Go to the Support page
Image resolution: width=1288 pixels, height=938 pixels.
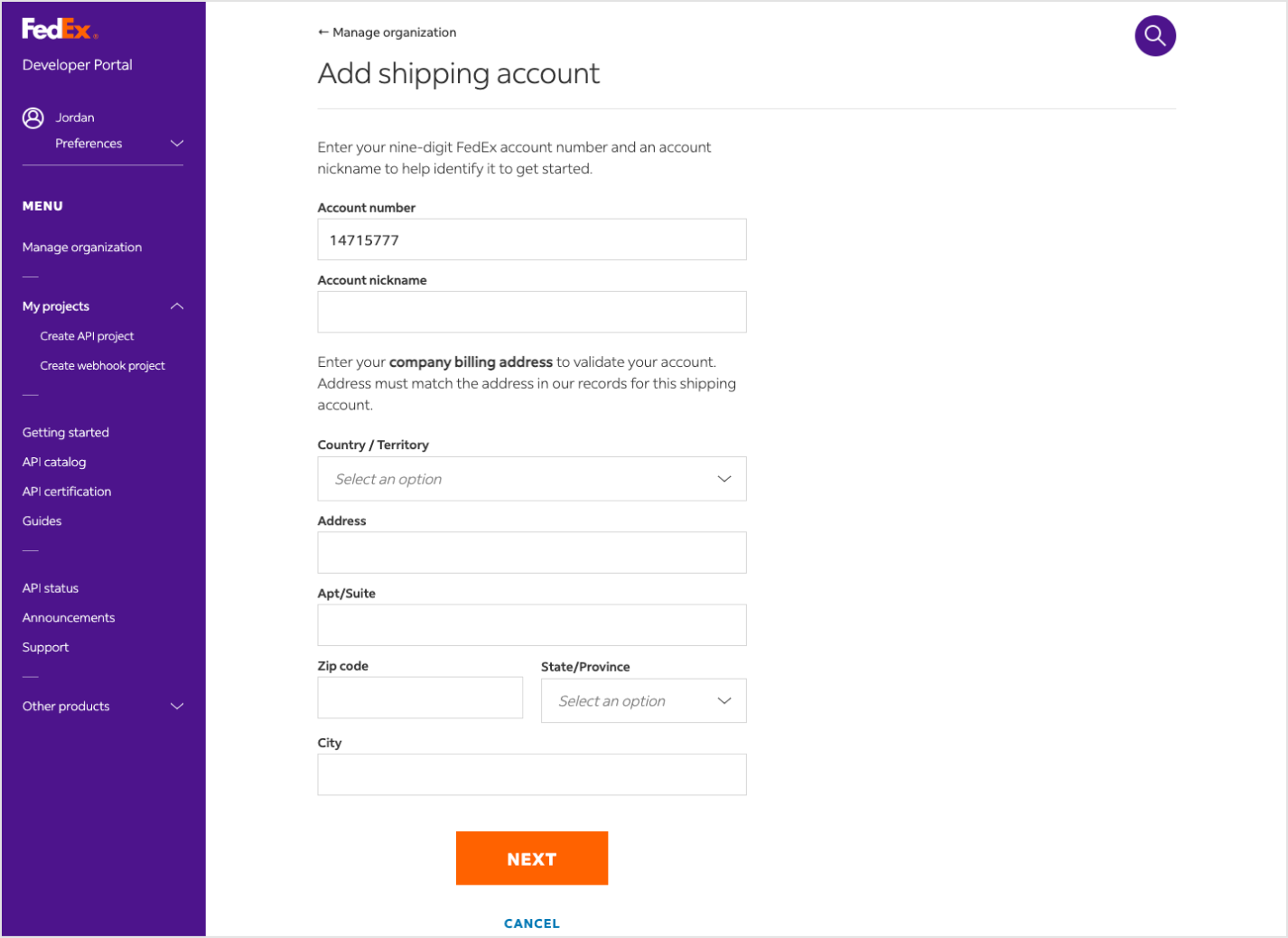click(x=46, y=648)
